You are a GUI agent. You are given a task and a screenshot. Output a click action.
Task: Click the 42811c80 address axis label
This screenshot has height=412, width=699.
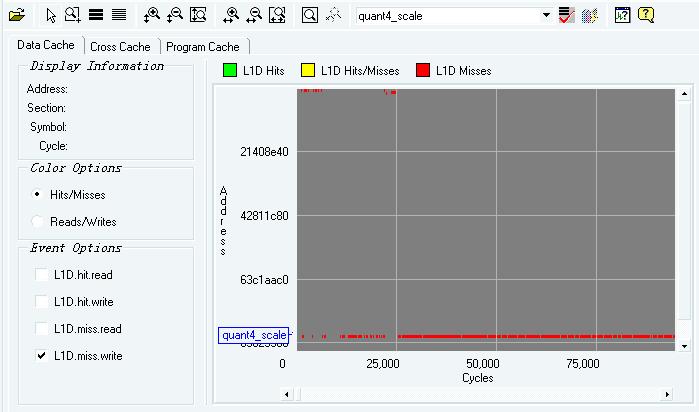264,216
